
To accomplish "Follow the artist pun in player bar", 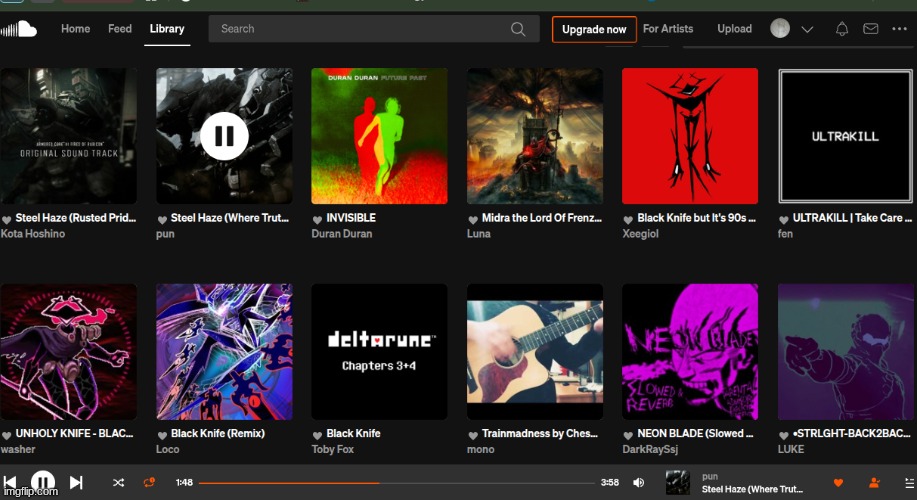I will click(874, 482).
